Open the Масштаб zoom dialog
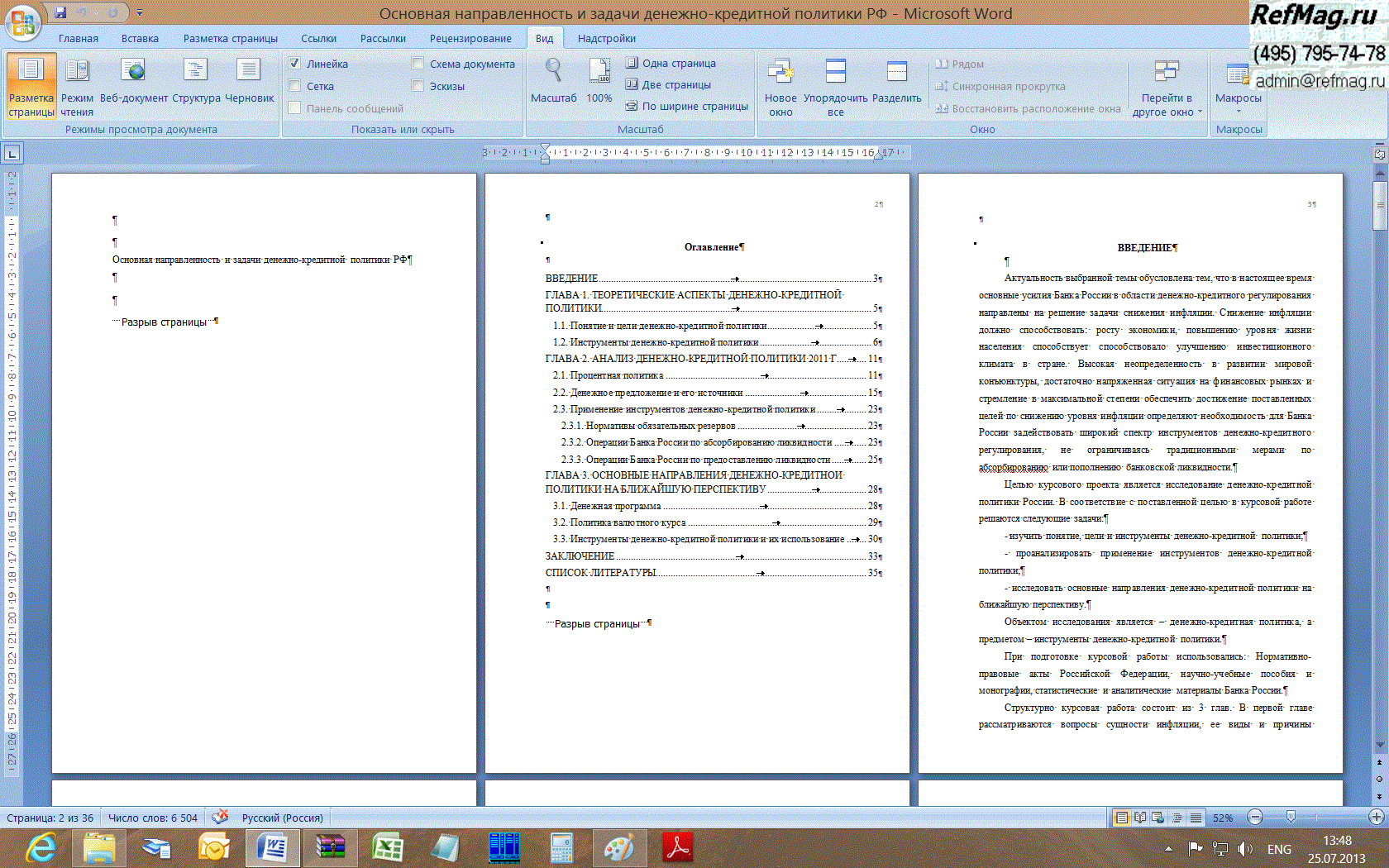 553,83
